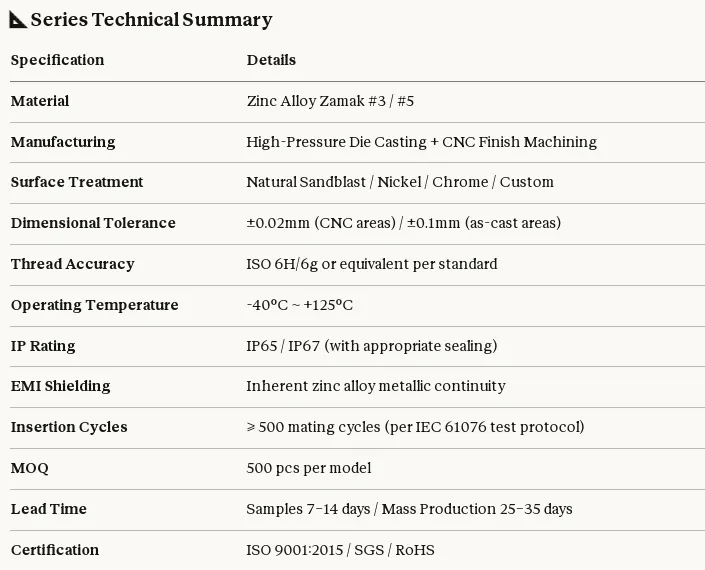The height and width of the screenshot is (570, 705).
Task: Click the triangle ruler icon beside the heading
Action: coord(18,20)
